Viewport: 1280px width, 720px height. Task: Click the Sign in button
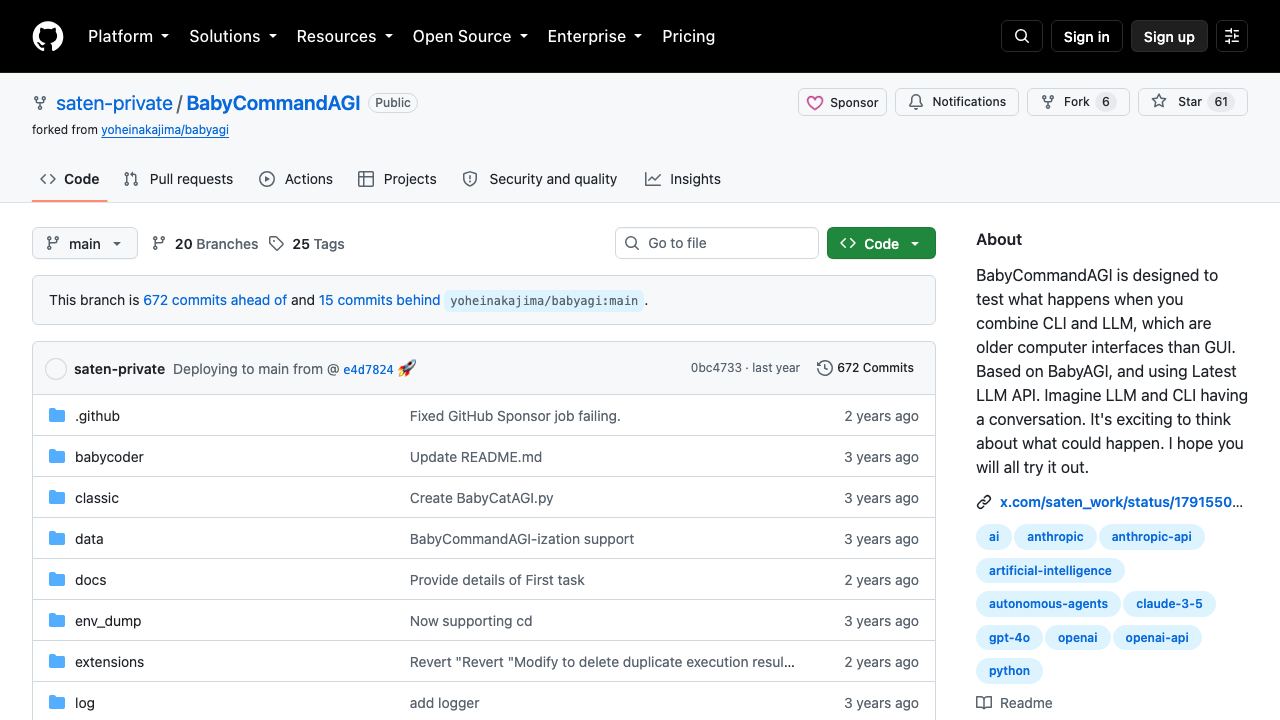tap(1087, 36)
